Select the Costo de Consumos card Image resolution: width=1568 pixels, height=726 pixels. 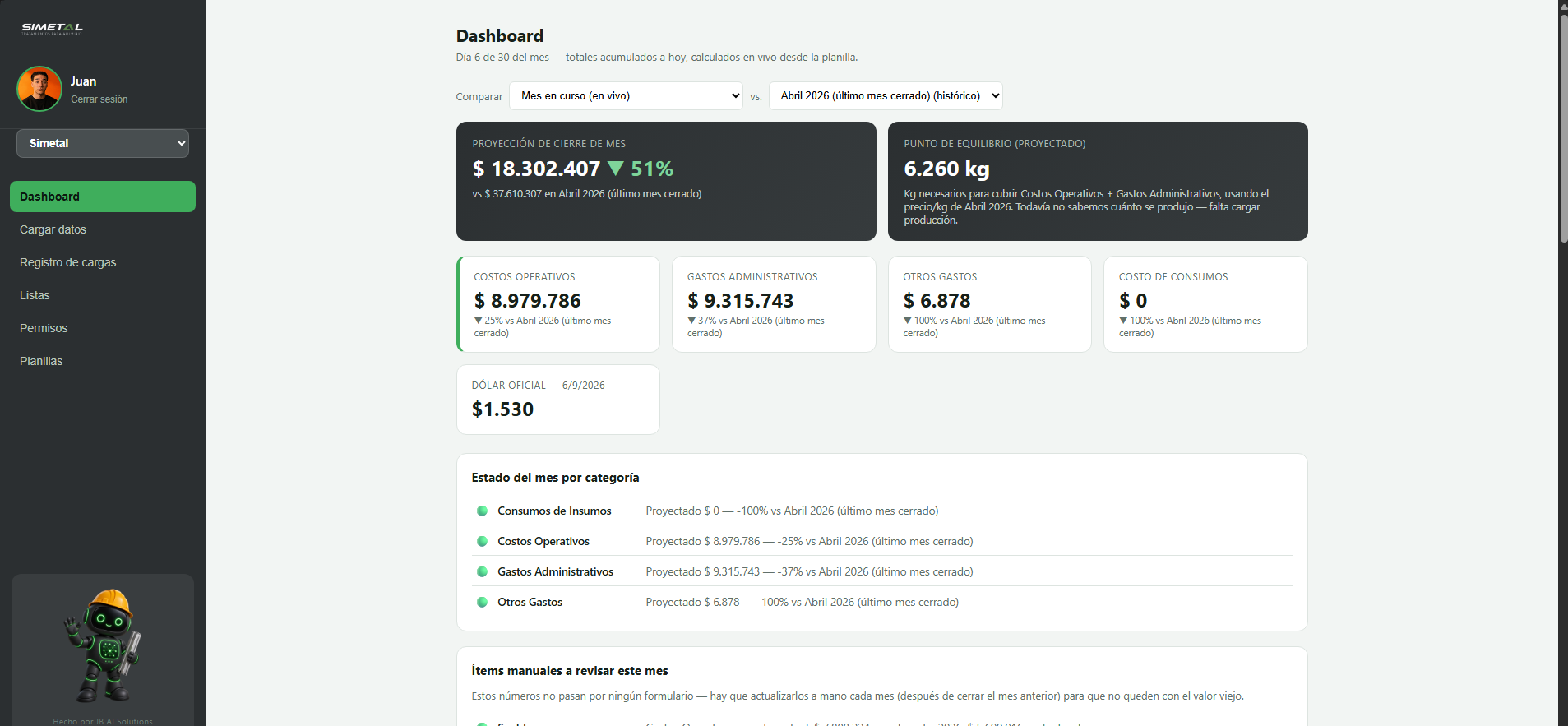1205,304
